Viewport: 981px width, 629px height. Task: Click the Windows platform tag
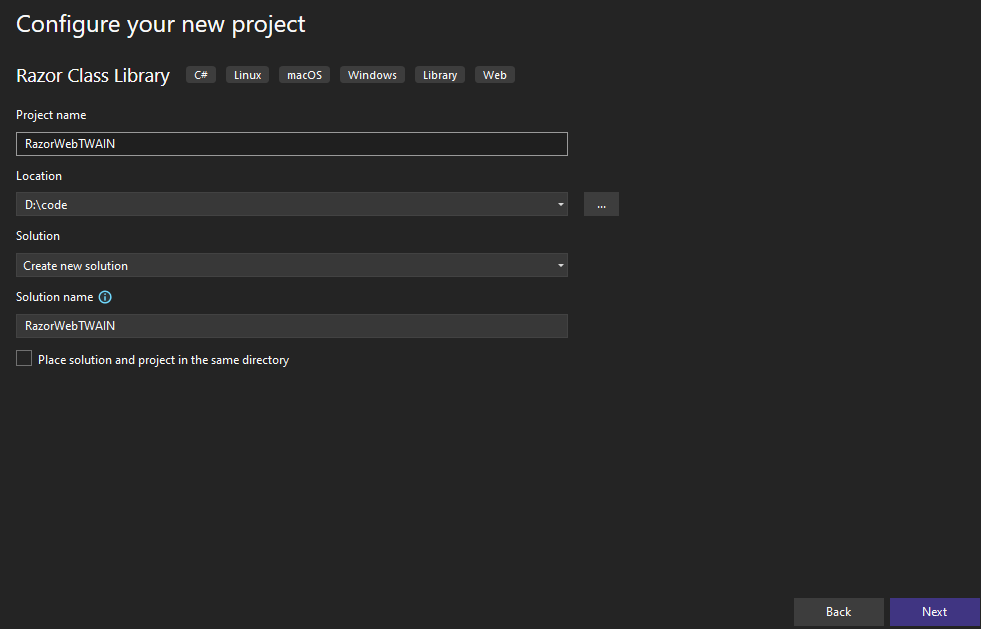pos(372,75)
